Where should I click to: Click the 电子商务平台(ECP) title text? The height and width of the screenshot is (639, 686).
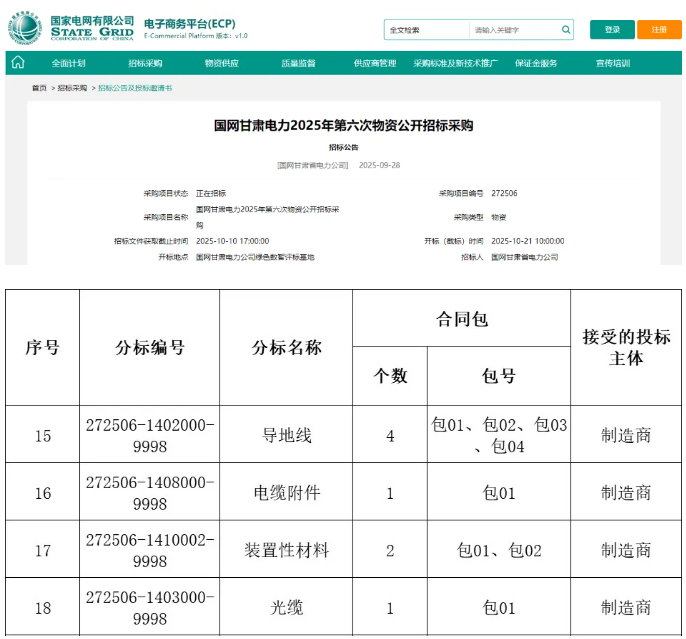coord(189,22)
